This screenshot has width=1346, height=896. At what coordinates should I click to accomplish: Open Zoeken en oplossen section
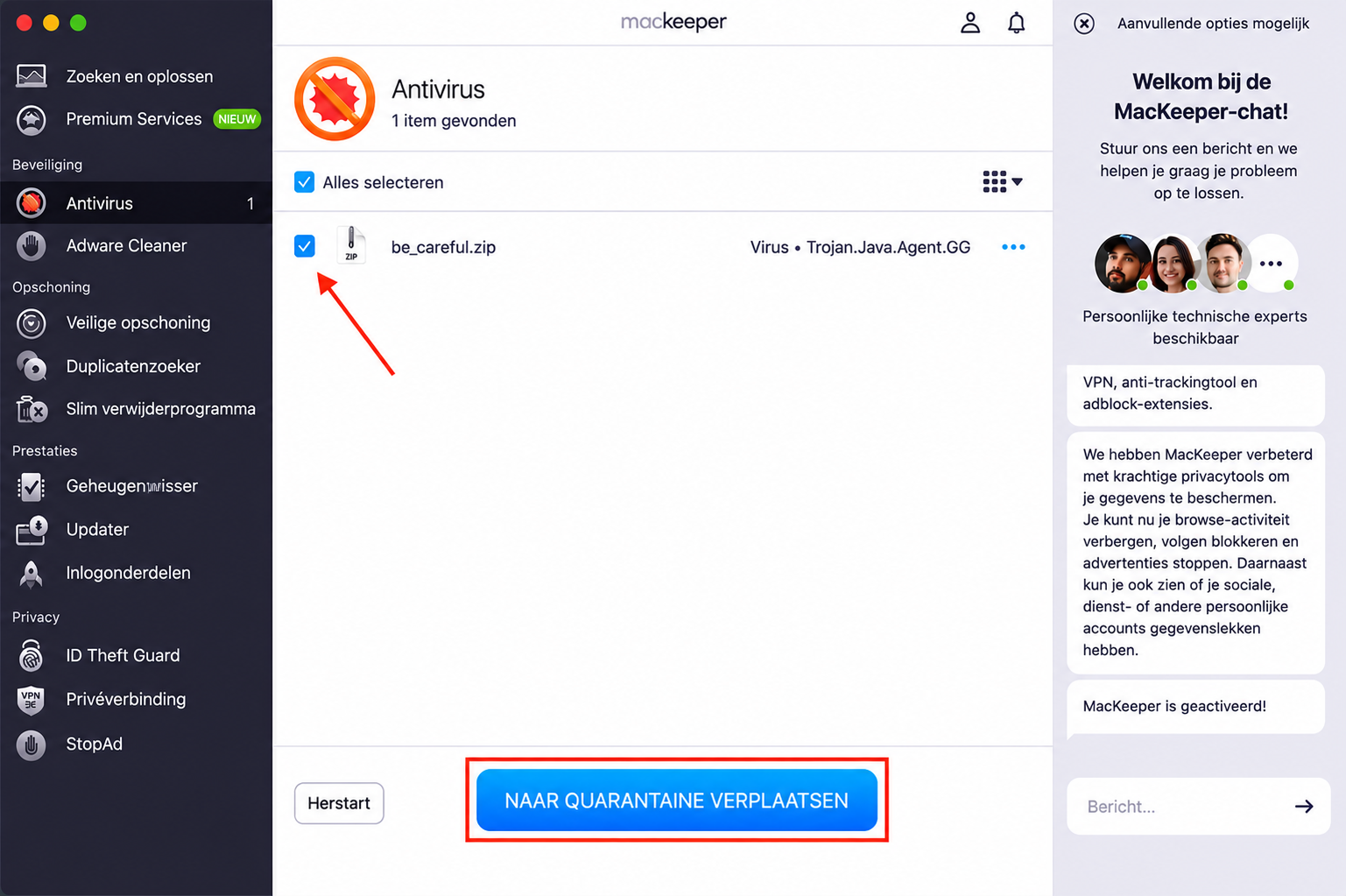[139, 76]
